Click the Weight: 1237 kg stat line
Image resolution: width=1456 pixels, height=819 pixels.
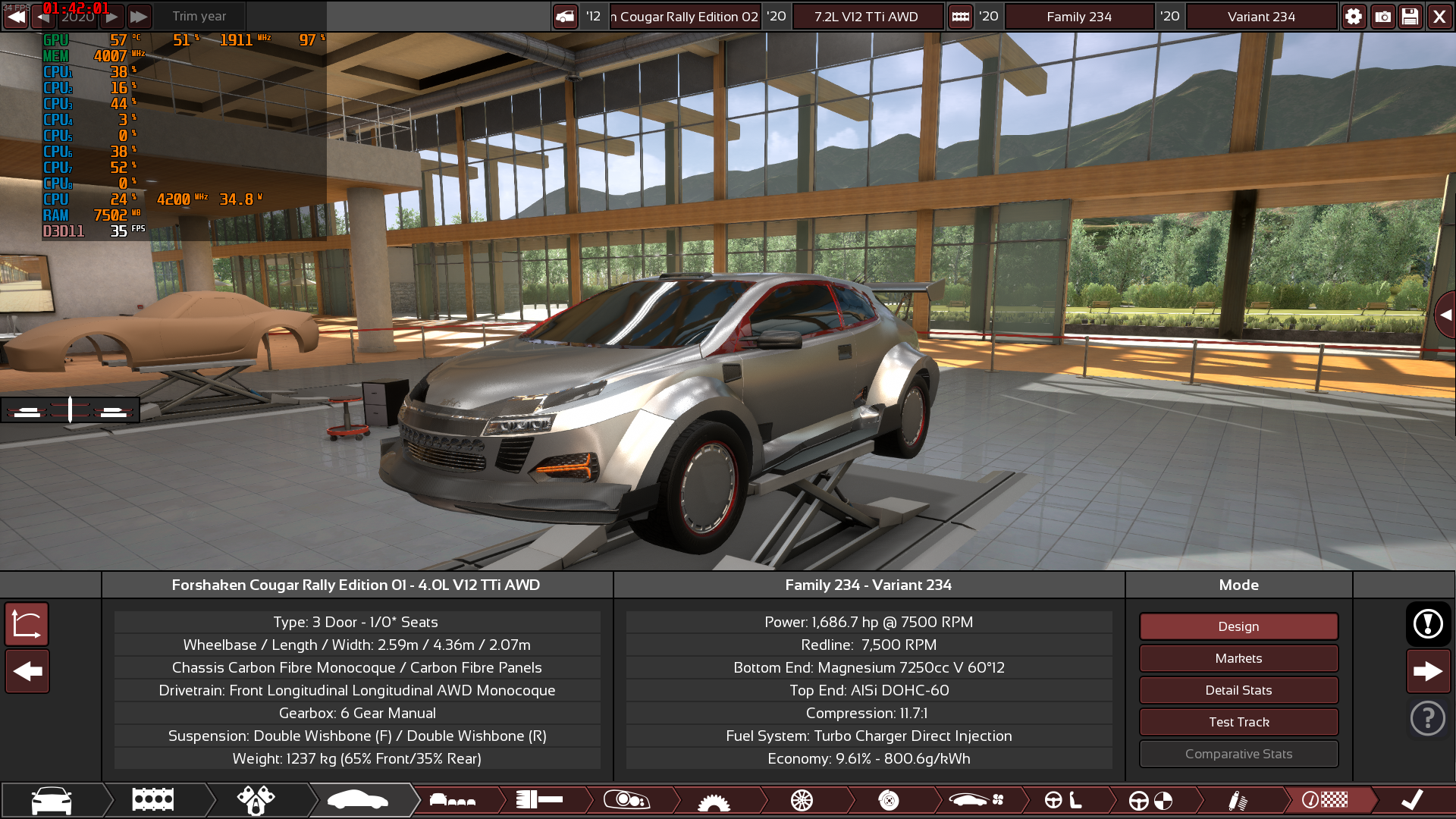357,758
